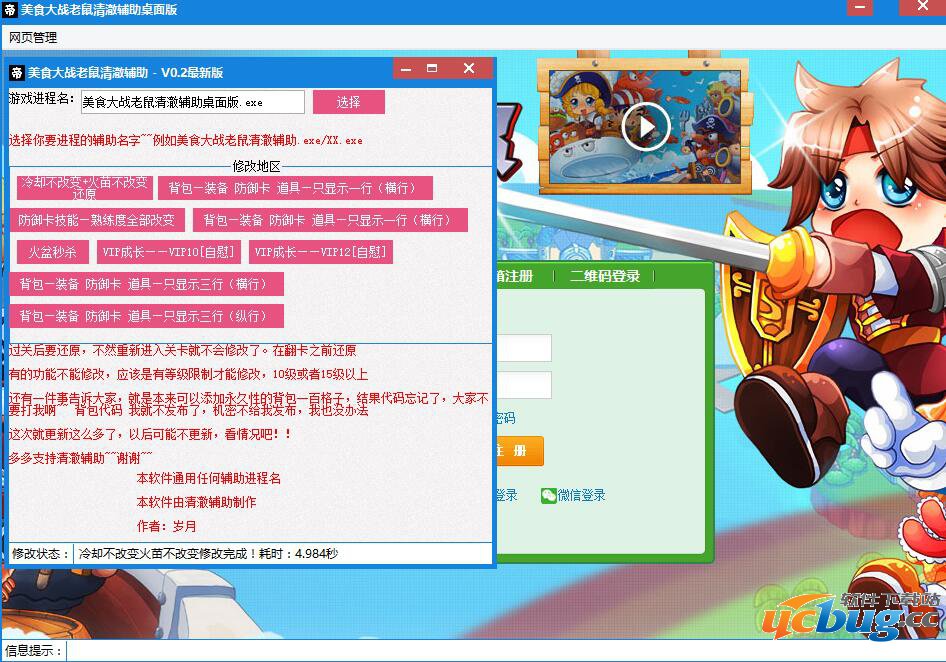Click the 冷却不改变+火苗不改变 还原 button

coord(84,188)
